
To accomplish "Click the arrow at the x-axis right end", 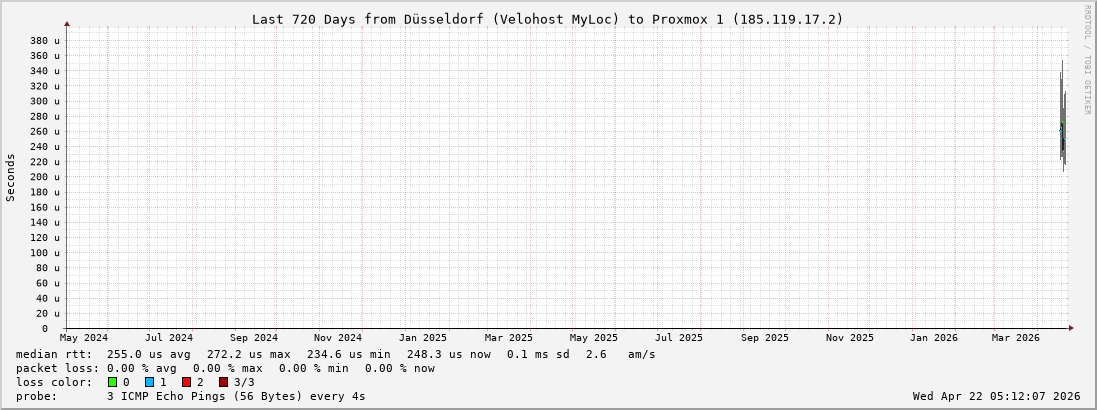I will pos(1070,328).
